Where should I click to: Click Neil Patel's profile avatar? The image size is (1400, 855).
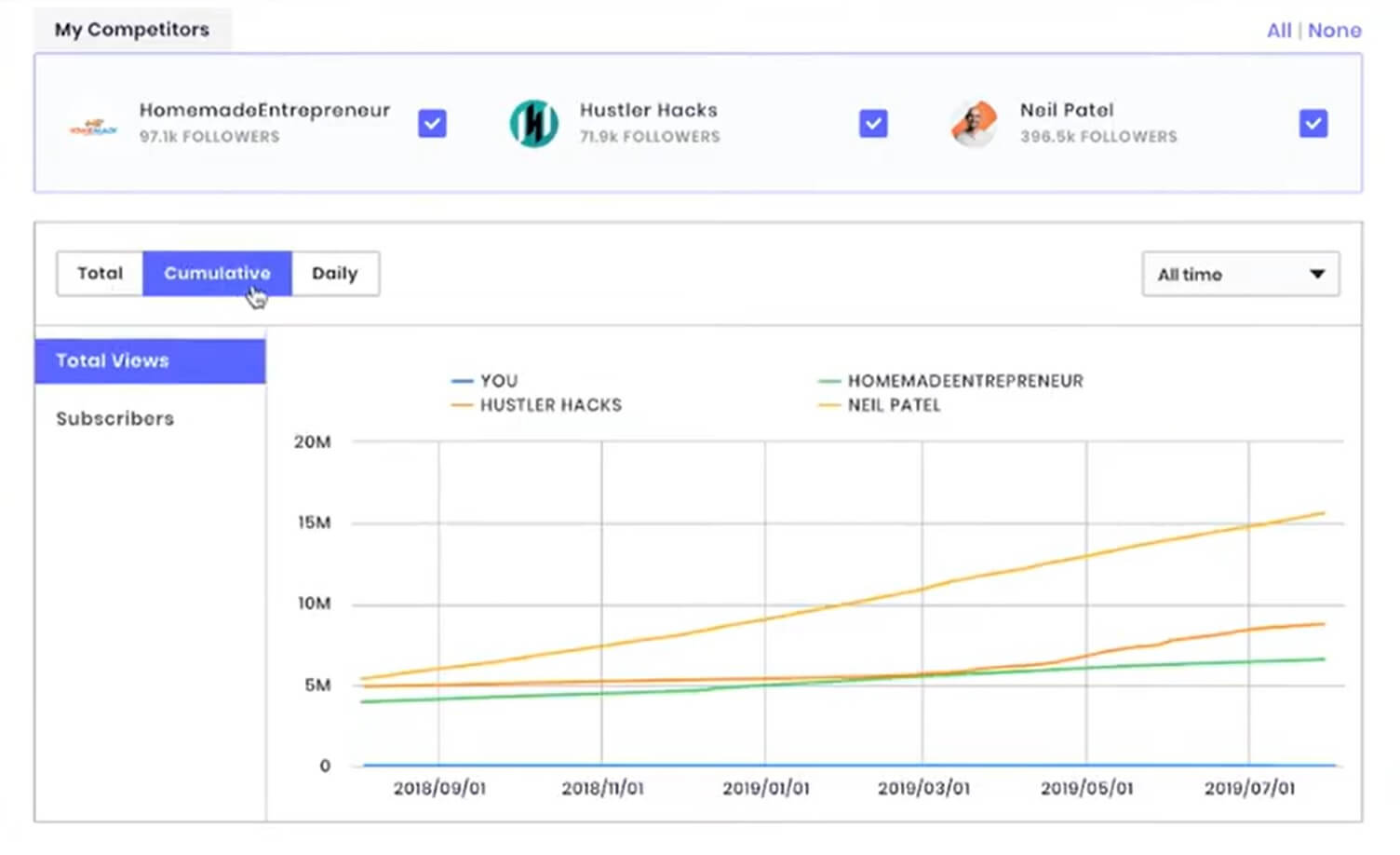(974, 123)
